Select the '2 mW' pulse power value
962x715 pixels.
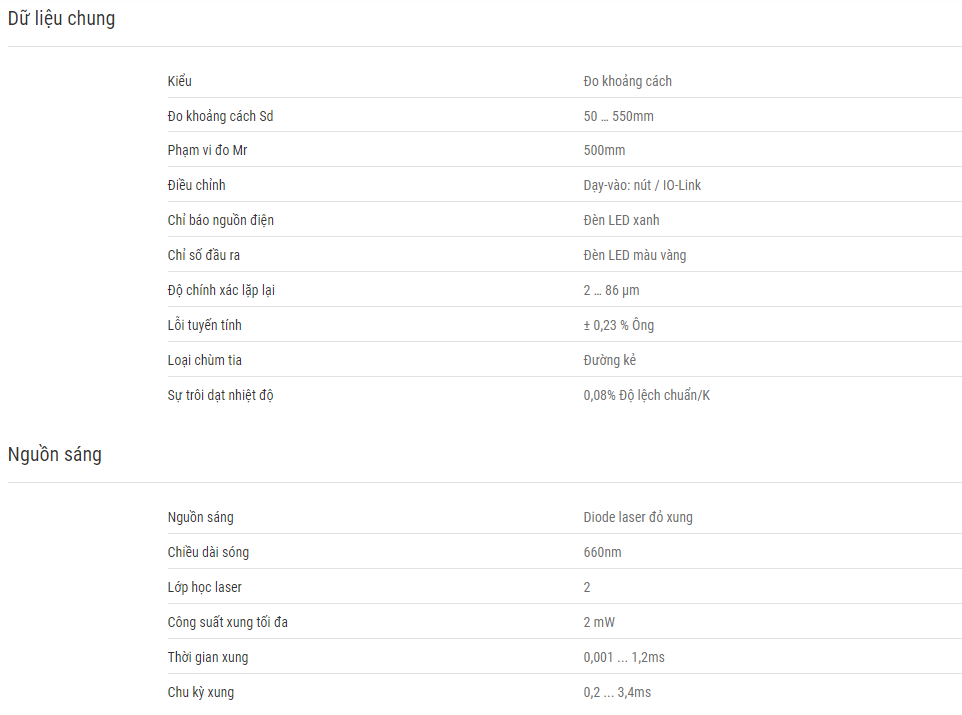coord(599,622)
